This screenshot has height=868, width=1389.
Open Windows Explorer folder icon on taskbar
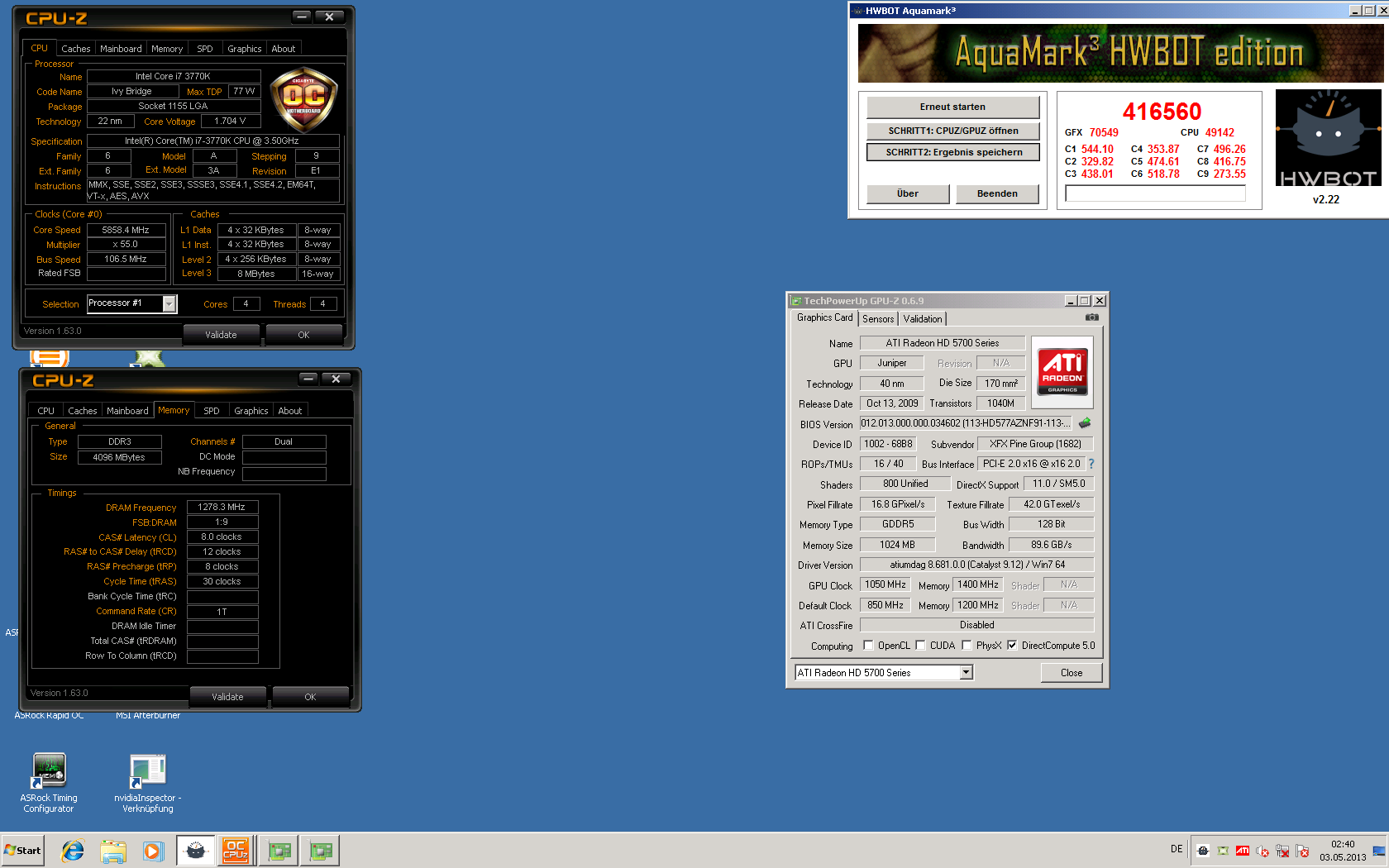tap(113, 850)
